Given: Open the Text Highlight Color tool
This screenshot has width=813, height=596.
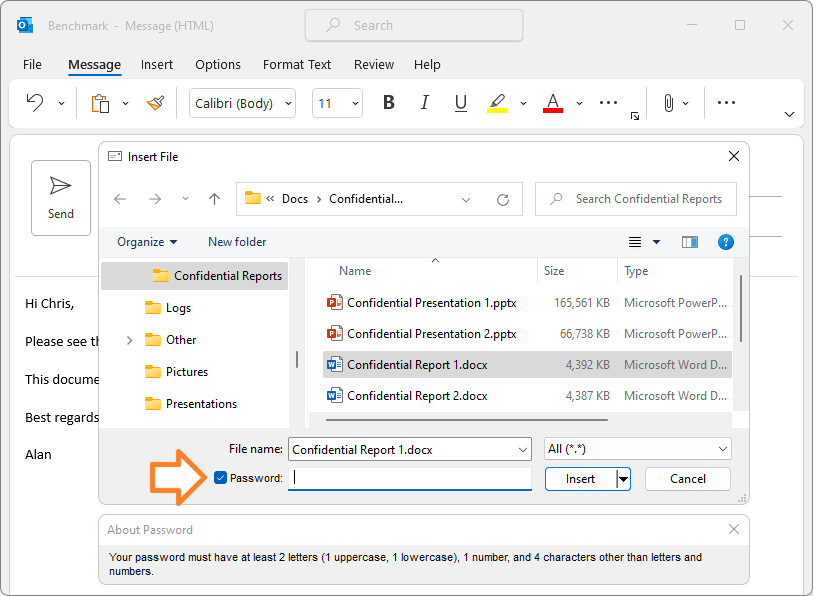Looking at the screenshot, I should point(496,103).
